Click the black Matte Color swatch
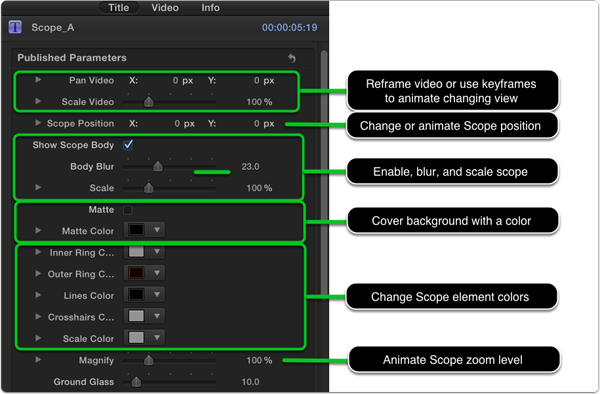The width and height of the screenshot is (600, 394). 136,230
